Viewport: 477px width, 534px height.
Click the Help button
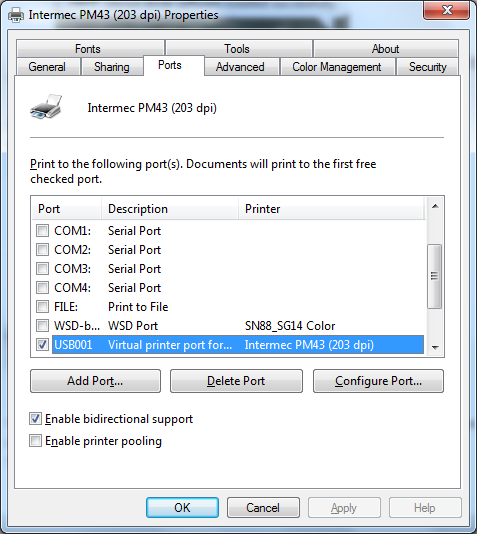coord(425,507)
